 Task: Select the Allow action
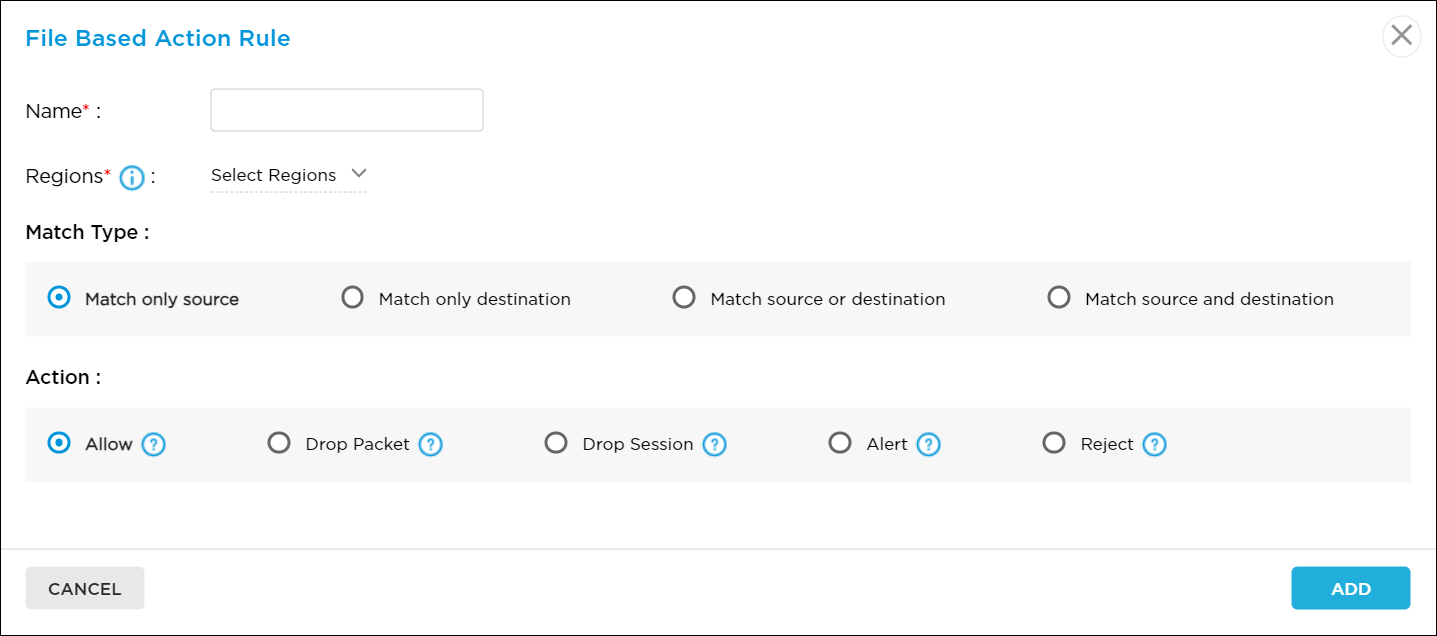58,443
